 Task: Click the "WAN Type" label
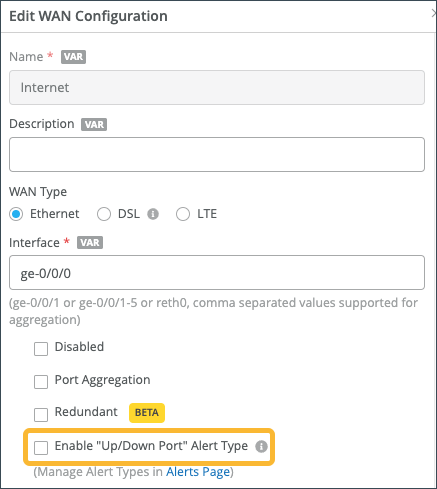pos(38,192)
